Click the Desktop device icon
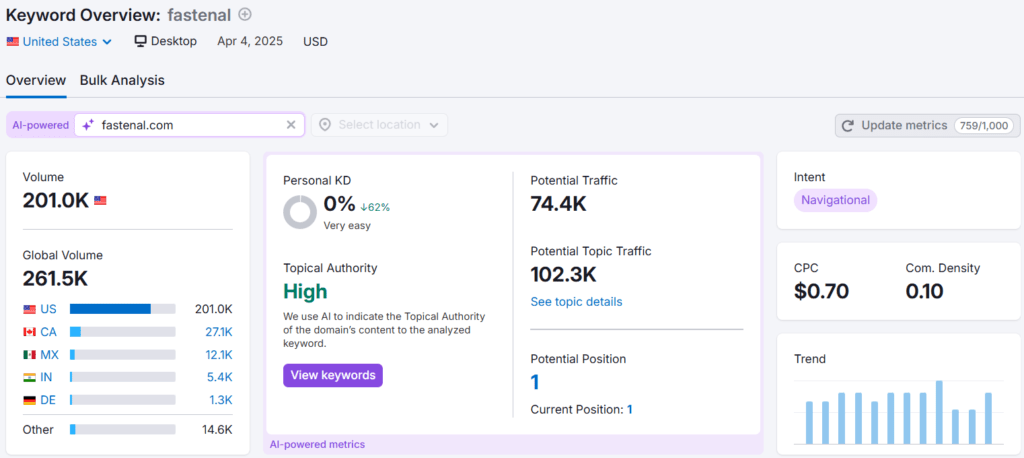The image size is (1024, 458). point(140,41)
